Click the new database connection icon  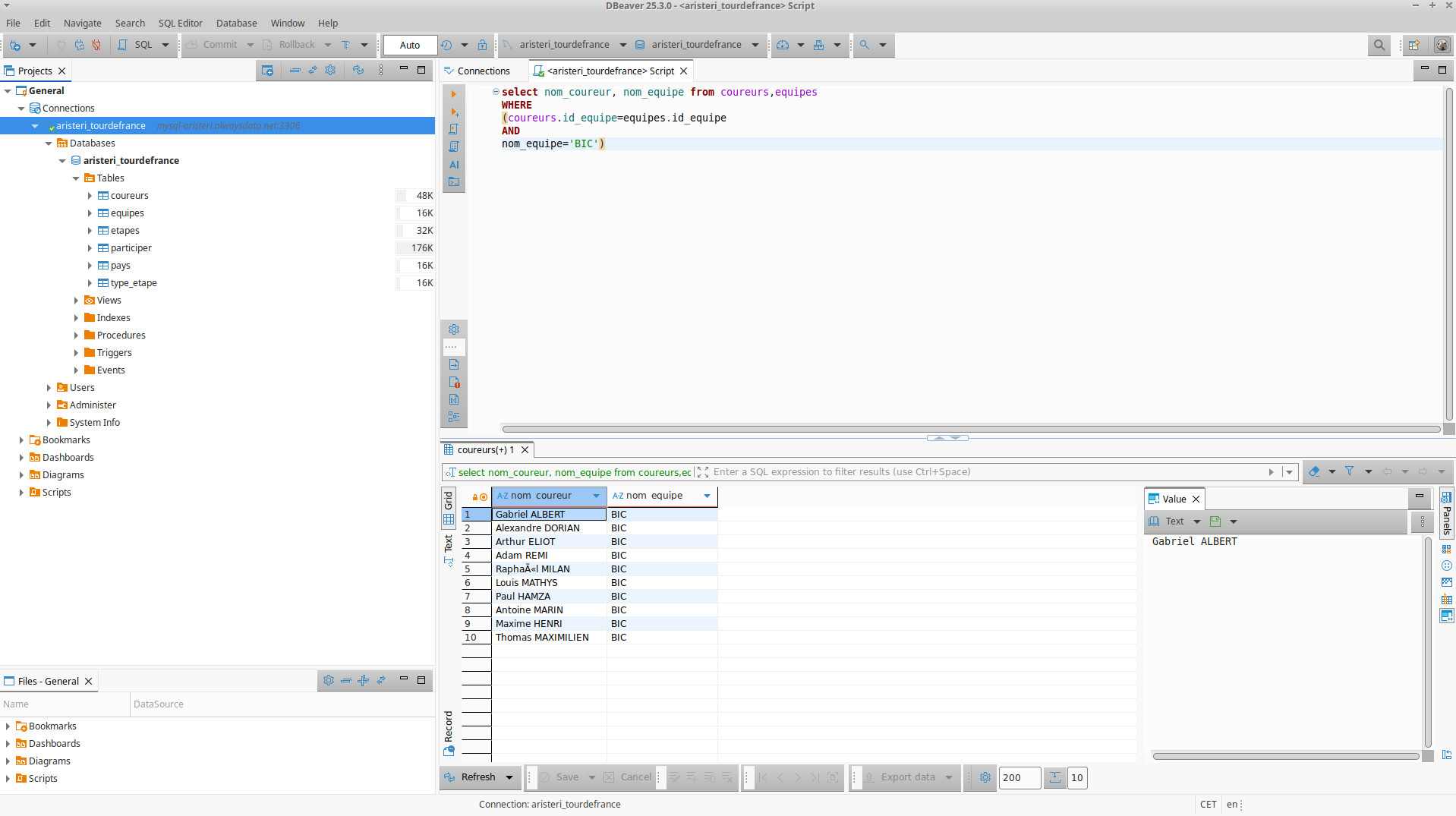pyautogui.click(x=15, y=45)
